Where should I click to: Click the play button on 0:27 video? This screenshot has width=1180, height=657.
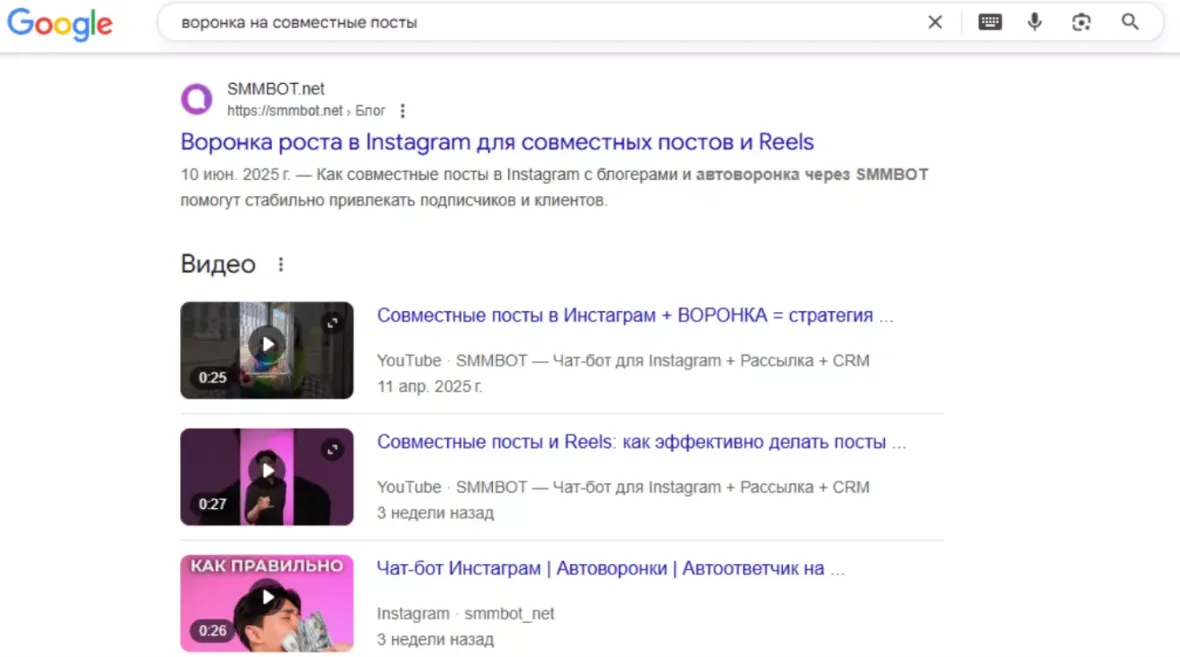(x=267, y=470)
